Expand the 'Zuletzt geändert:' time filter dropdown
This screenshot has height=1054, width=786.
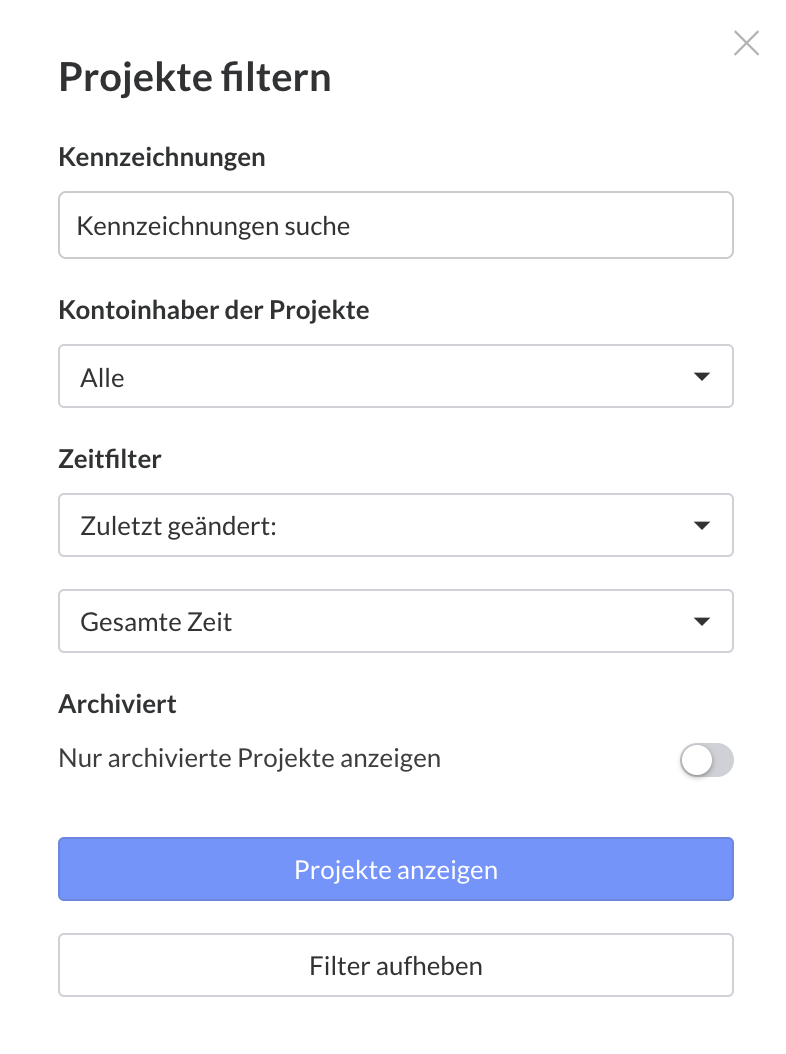[x=396, y=525]
